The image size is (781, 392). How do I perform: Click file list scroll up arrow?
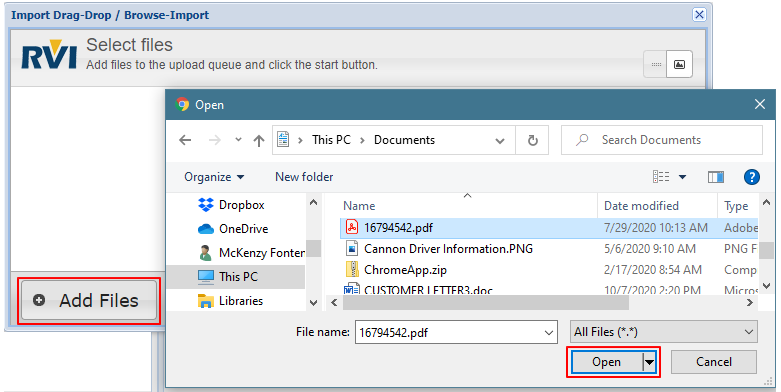tap(767, 202)
